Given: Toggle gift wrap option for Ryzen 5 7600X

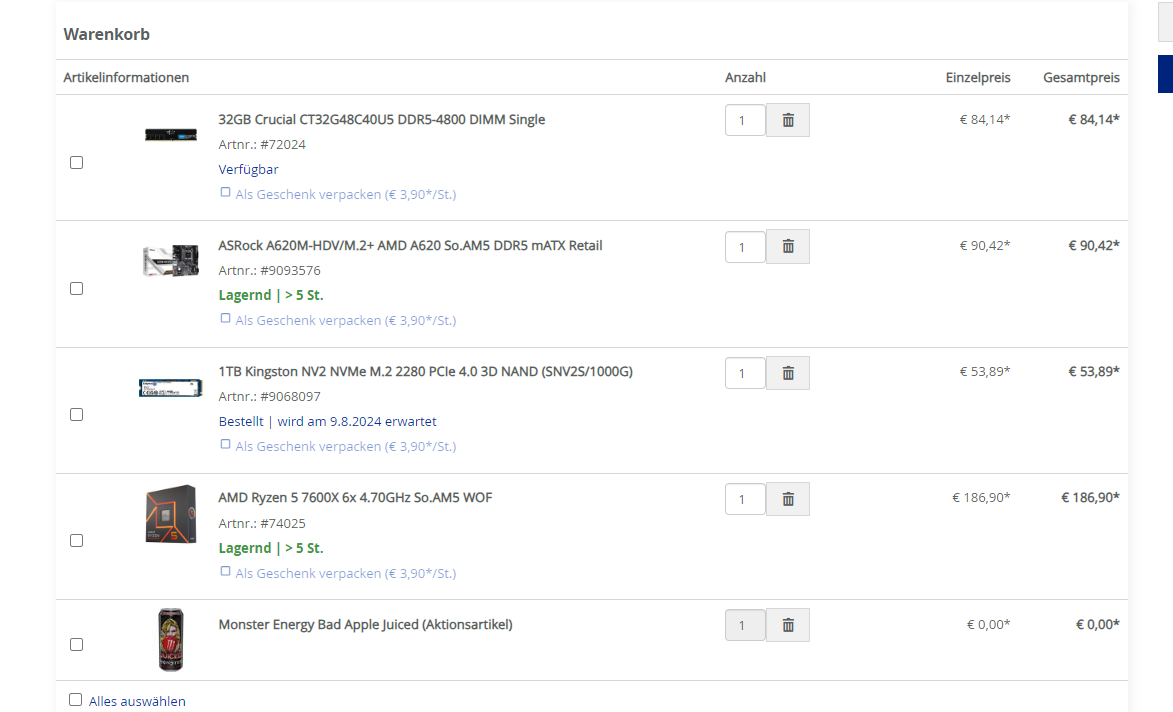Looking at the screenshot, I should click(x=225, y=571).
